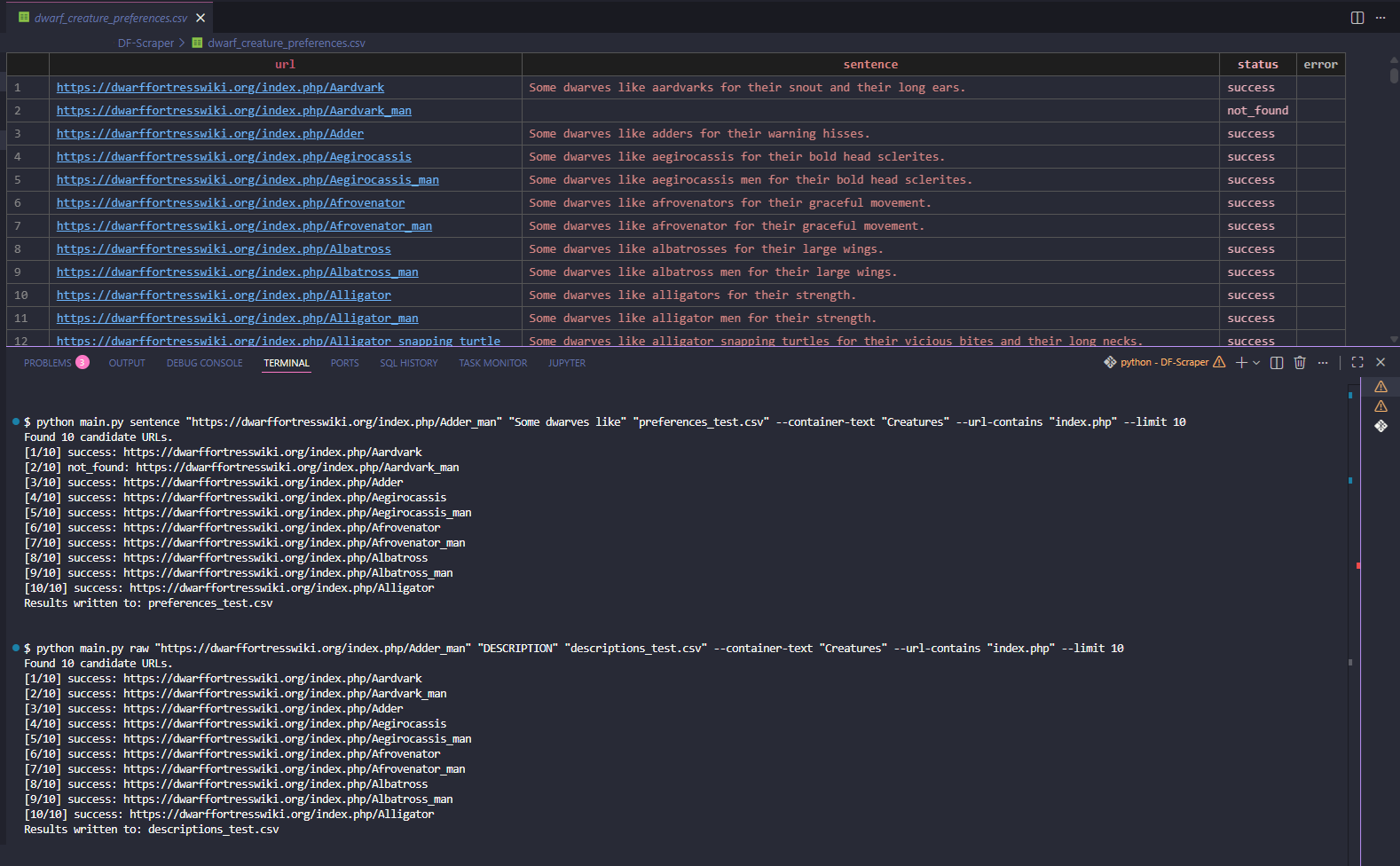The image size is (1400, 866).
Task: Select the third terminal in the list
Action: (1380, 426)
